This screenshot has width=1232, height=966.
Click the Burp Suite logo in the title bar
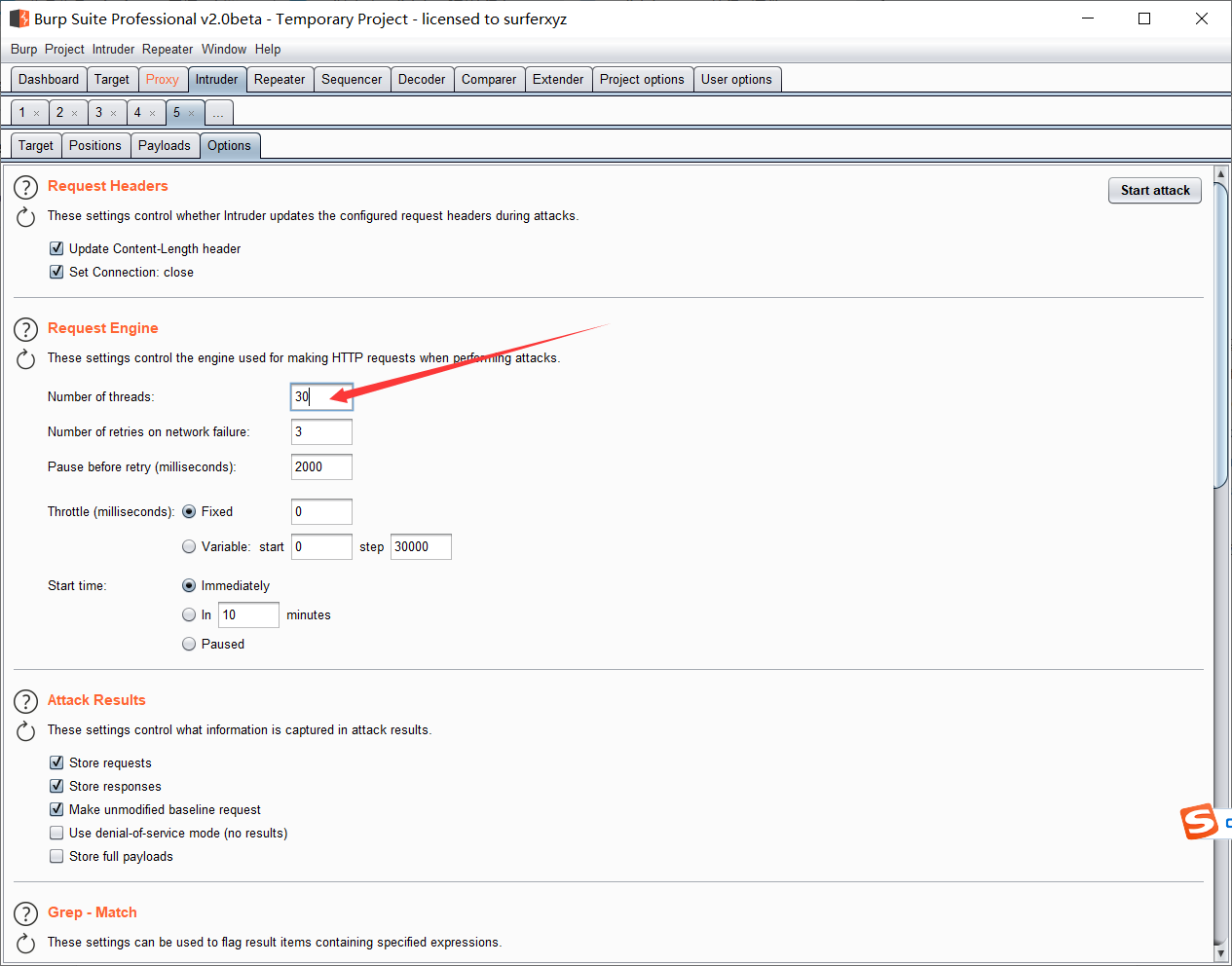pyautogui.click(x=19, y=19)
